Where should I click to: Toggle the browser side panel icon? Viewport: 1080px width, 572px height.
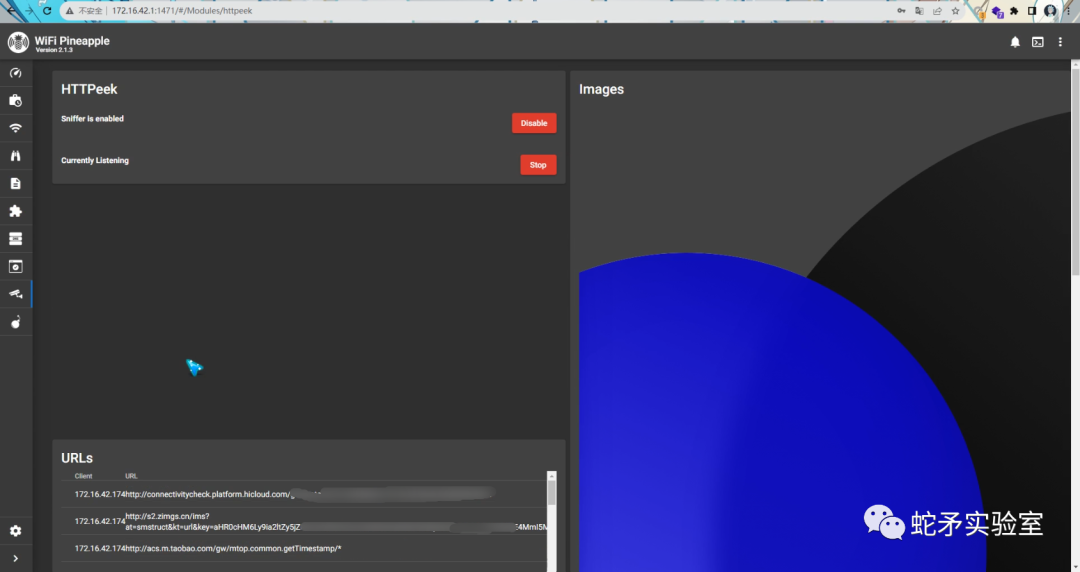click(1031, 11)
